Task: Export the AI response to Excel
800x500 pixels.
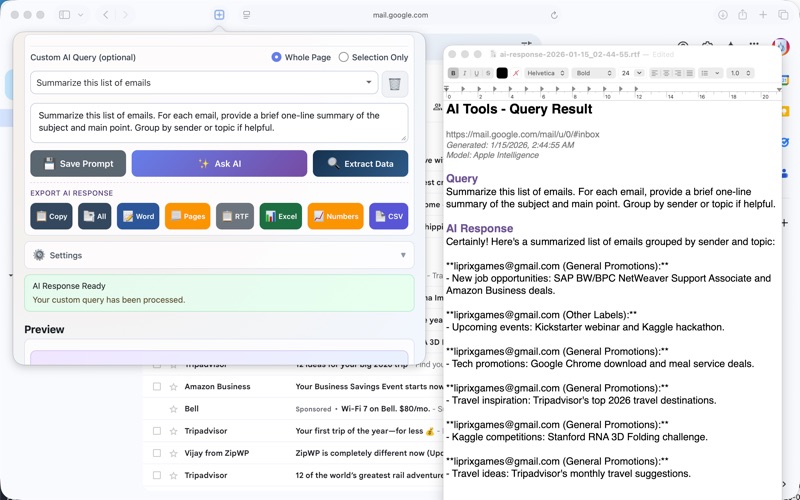Action: [x=281, y=216]
